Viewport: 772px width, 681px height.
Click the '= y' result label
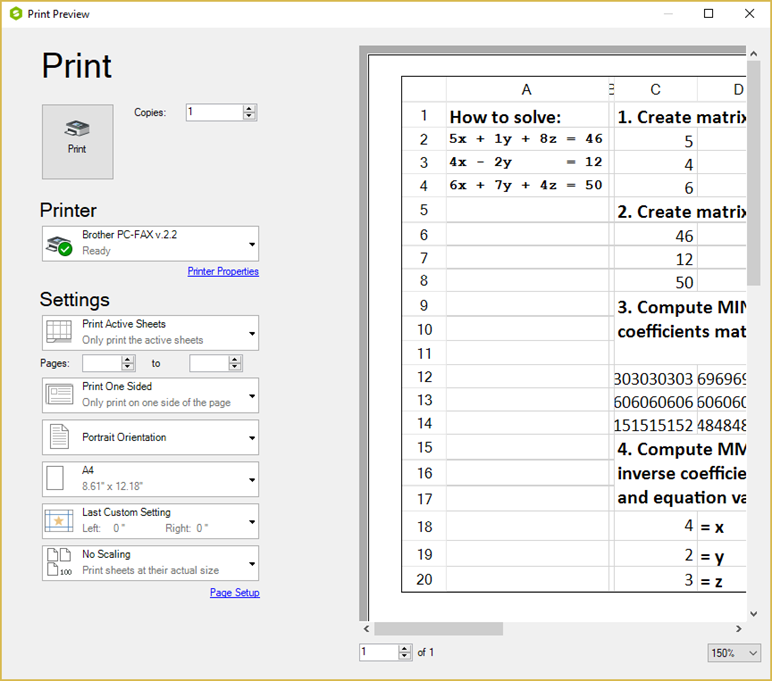712,557
